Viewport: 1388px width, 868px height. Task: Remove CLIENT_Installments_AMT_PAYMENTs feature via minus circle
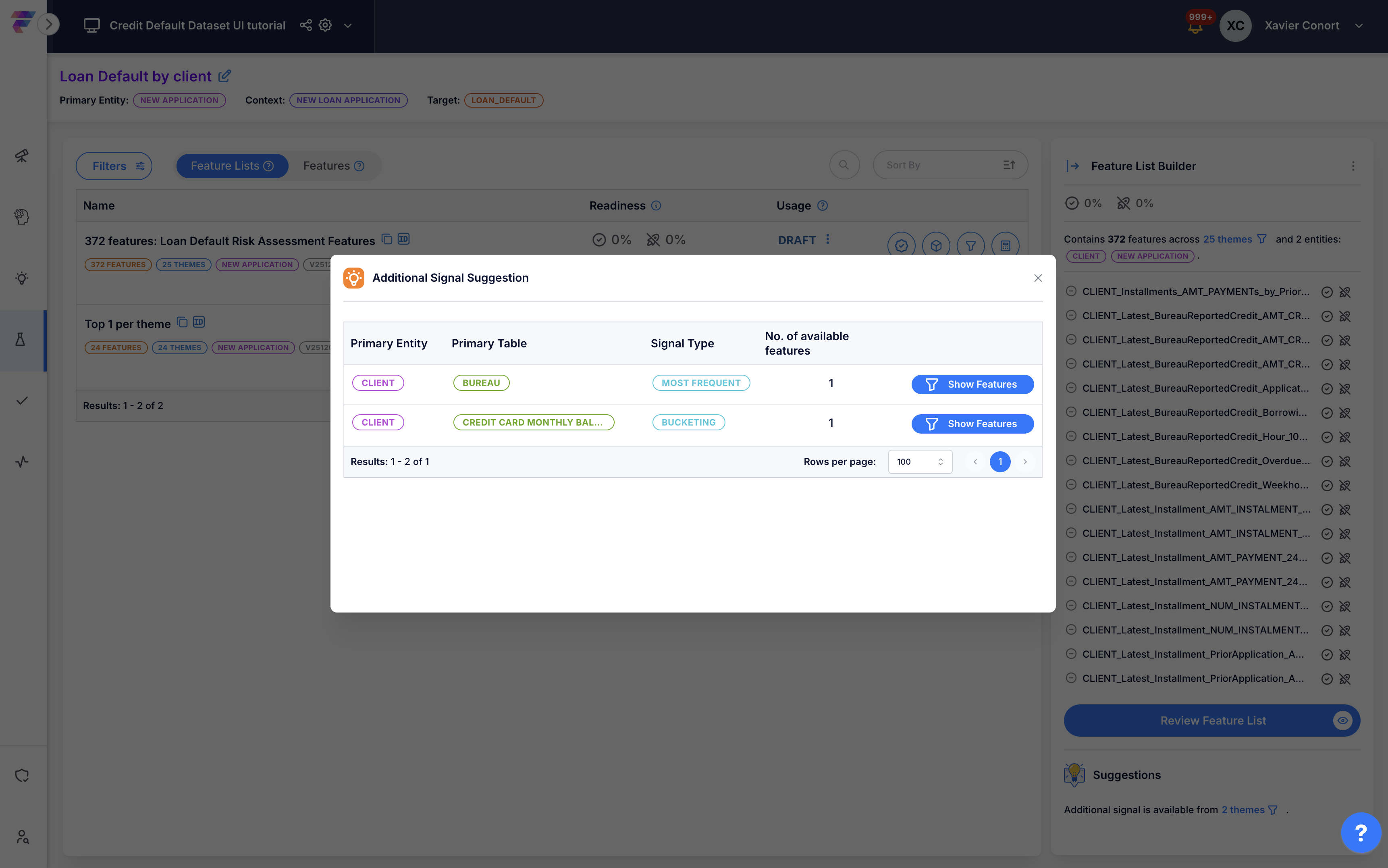pos(1070,291)
